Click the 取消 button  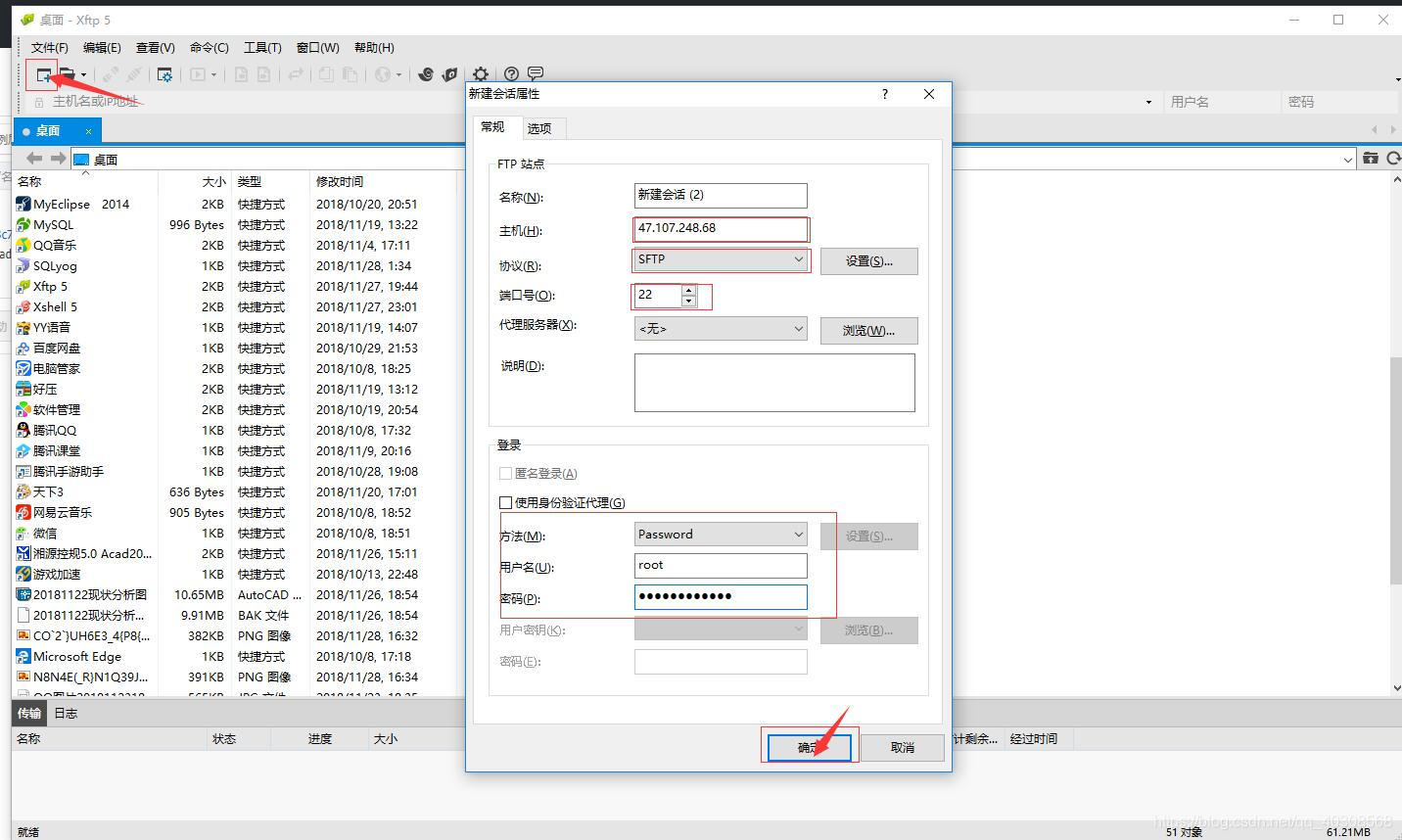click(903, 748)
